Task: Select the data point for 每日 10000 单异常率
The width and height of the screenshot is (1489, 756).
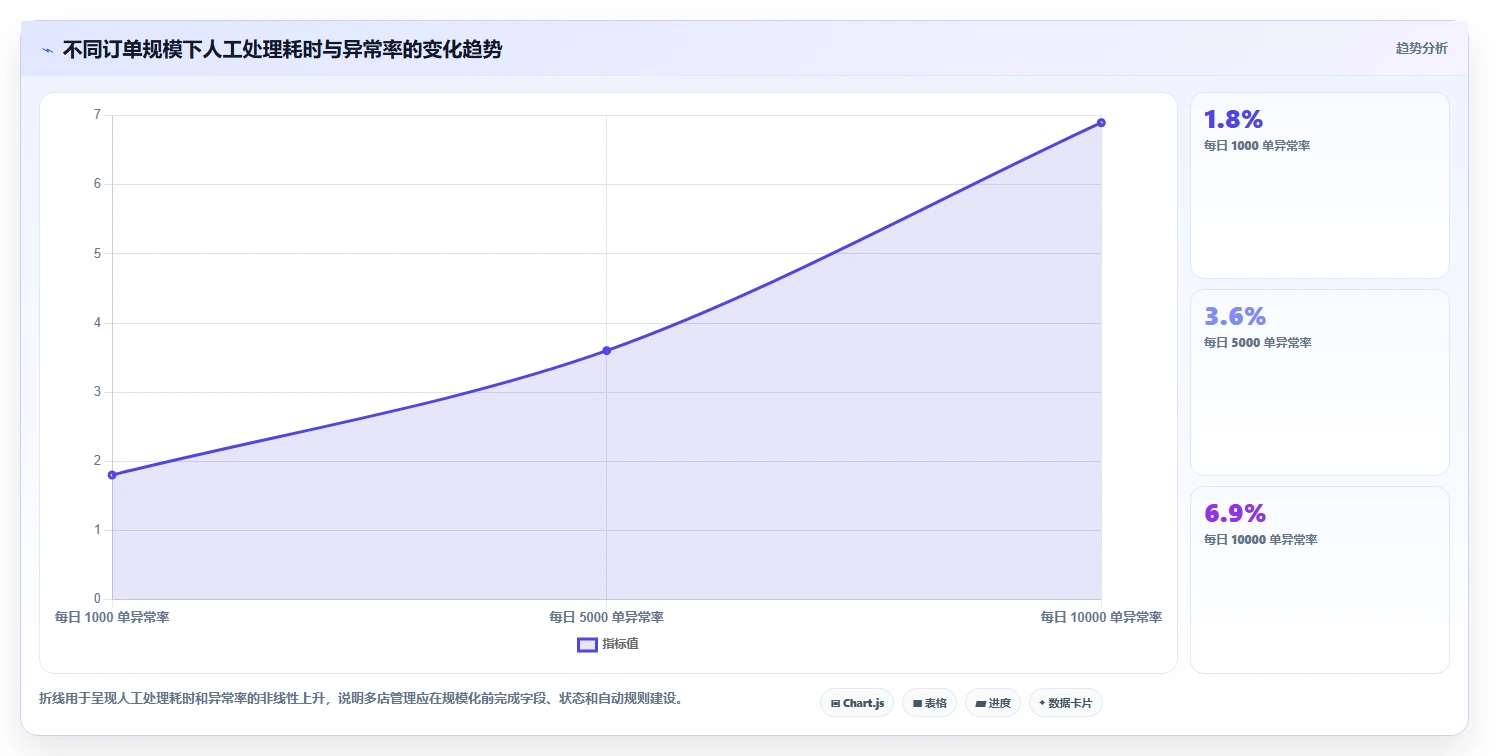Action: [x=1101, y=123]
